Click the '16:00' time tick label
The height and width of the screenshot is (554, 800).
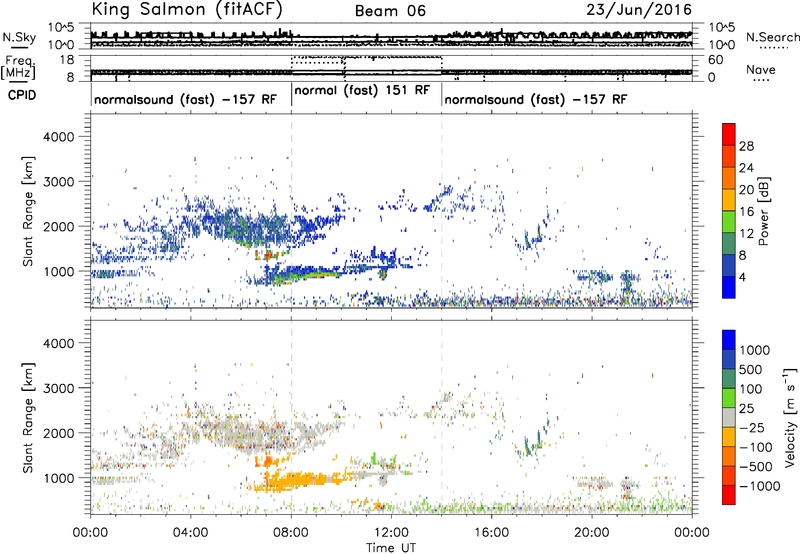[491, 533]
